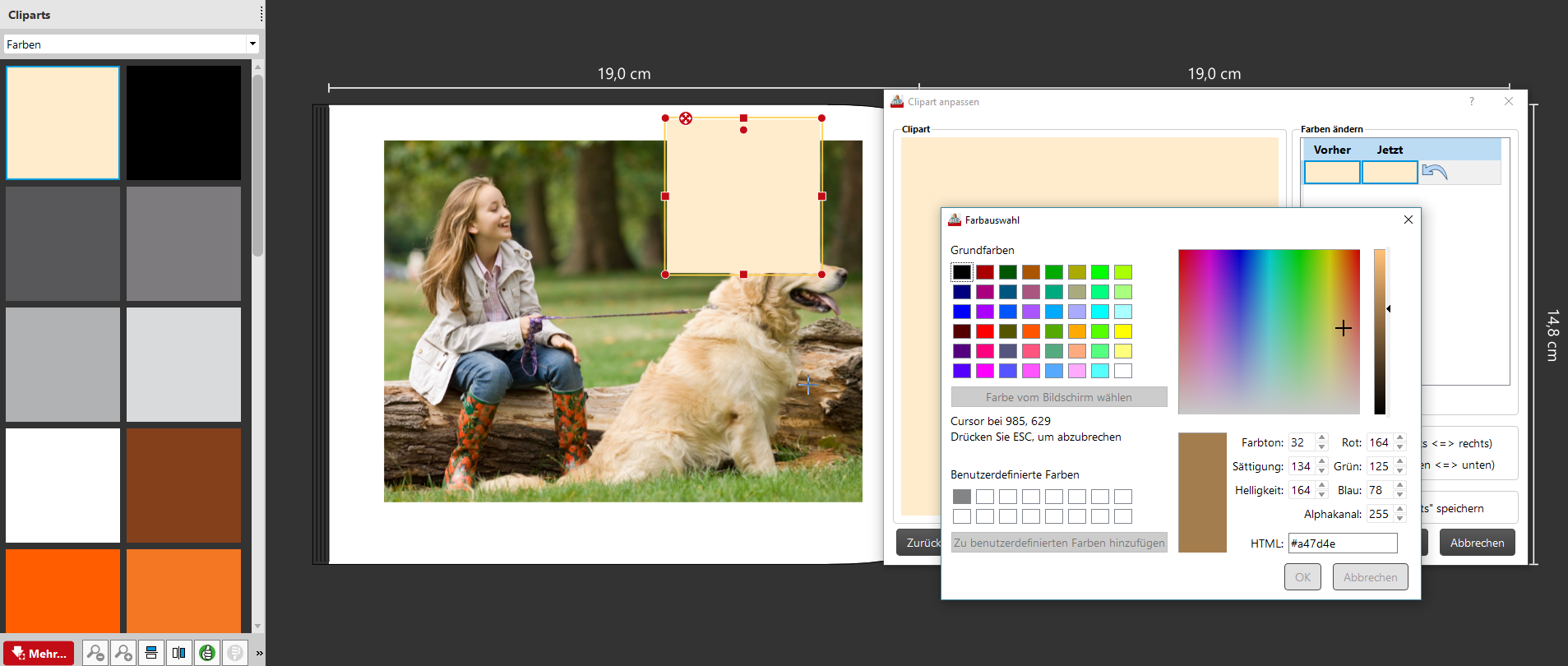
Task: Click the zoom out magnifier icon
Action: tap(96, 653)
